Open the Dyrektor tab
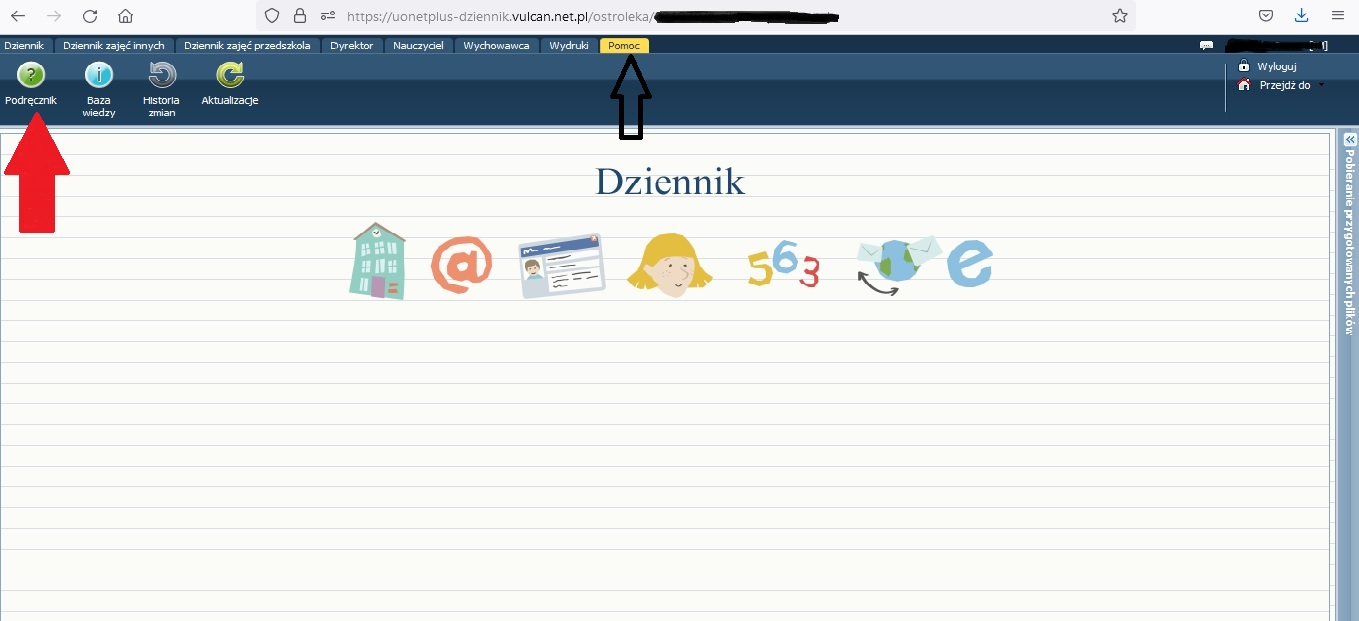 pyautogui.click(x=352, y=45)
